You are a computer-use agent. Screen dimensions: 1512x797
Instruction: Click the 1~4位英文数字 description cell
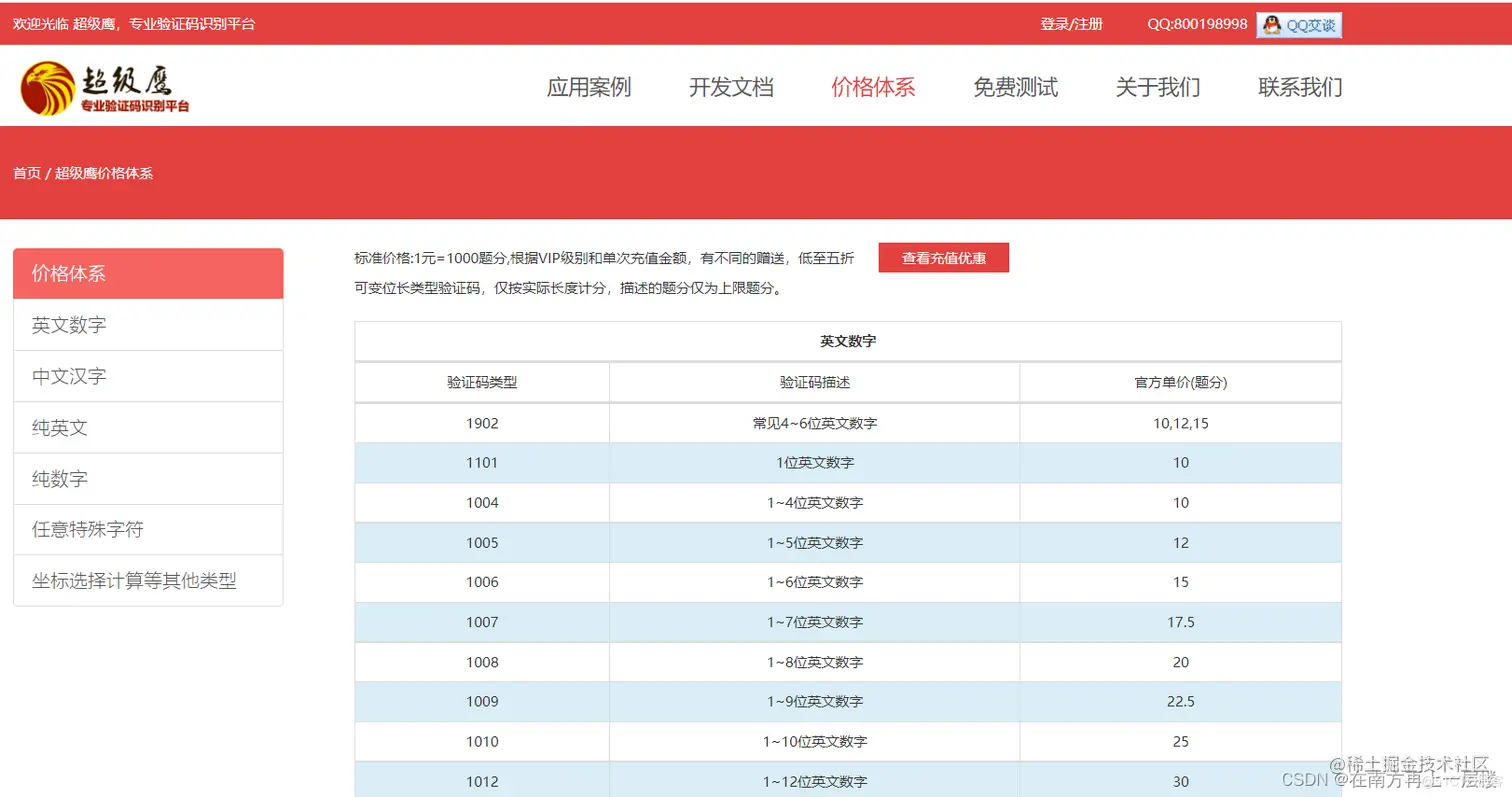(x=815, y=503)
